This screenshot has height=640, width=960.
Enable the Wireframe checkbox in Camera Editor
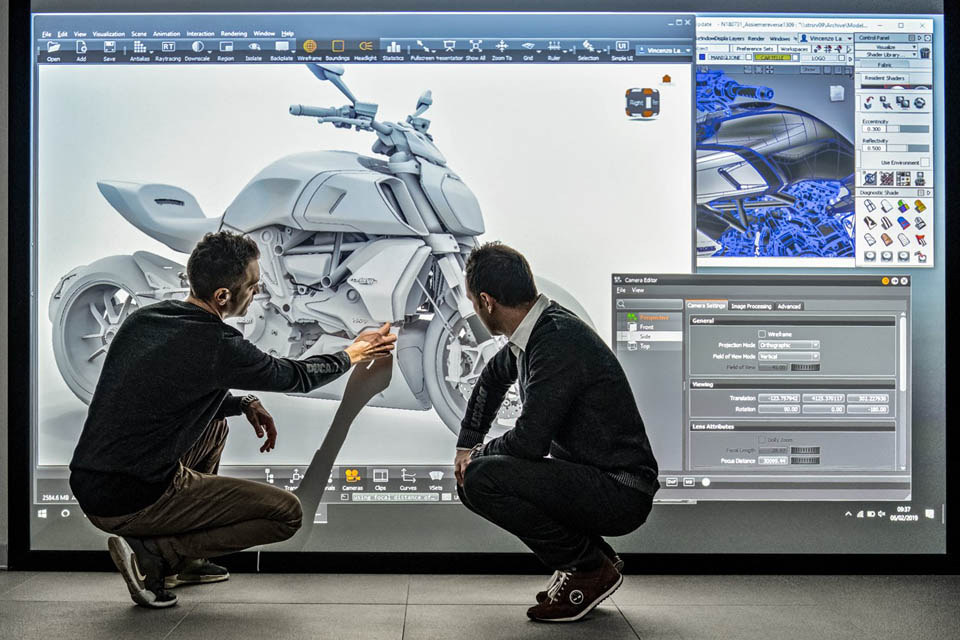pyautogui.click(x=762, y=334)
